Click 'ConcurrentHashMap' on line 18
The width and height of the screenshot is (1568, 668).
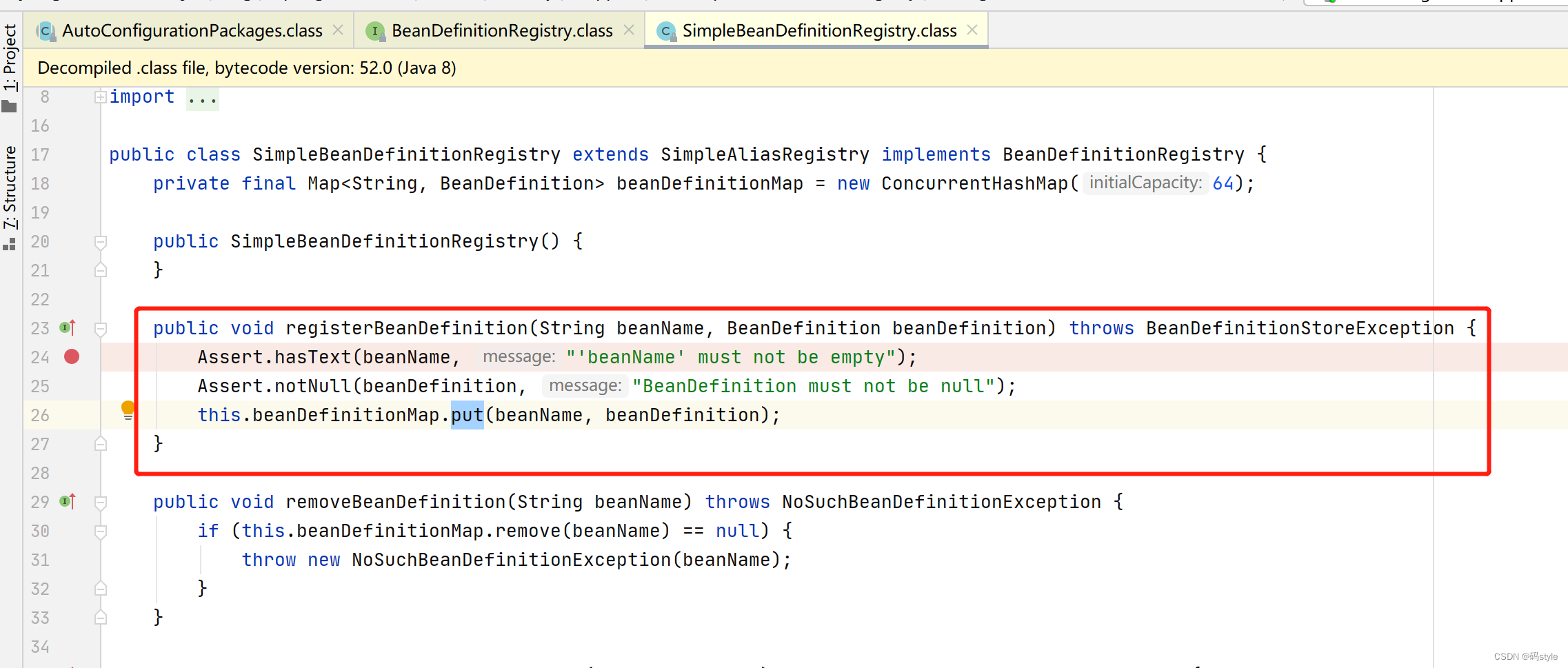coord(974,183)
